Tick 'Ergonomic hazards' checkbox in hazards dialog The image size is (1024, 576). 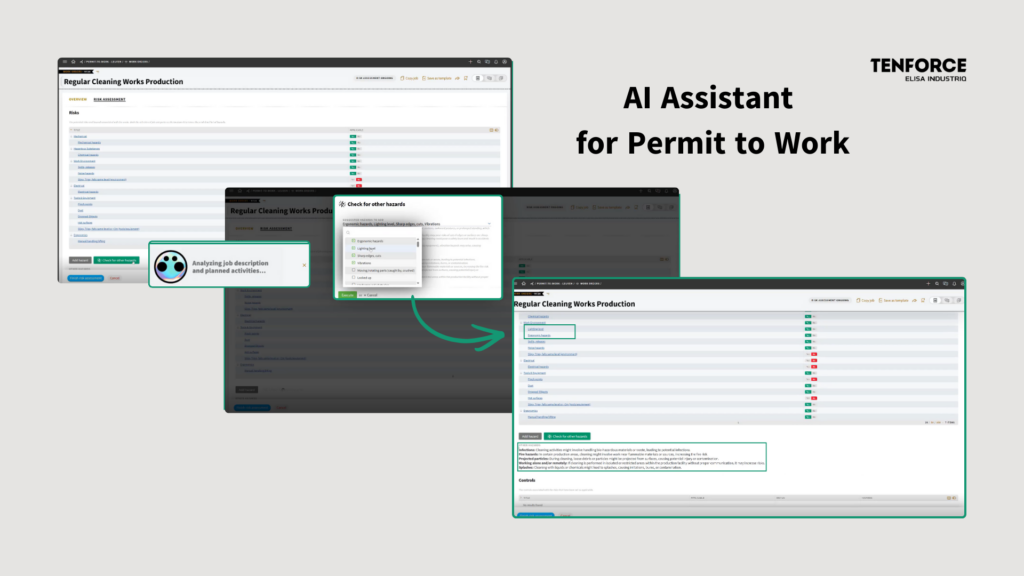coord(353,241)
